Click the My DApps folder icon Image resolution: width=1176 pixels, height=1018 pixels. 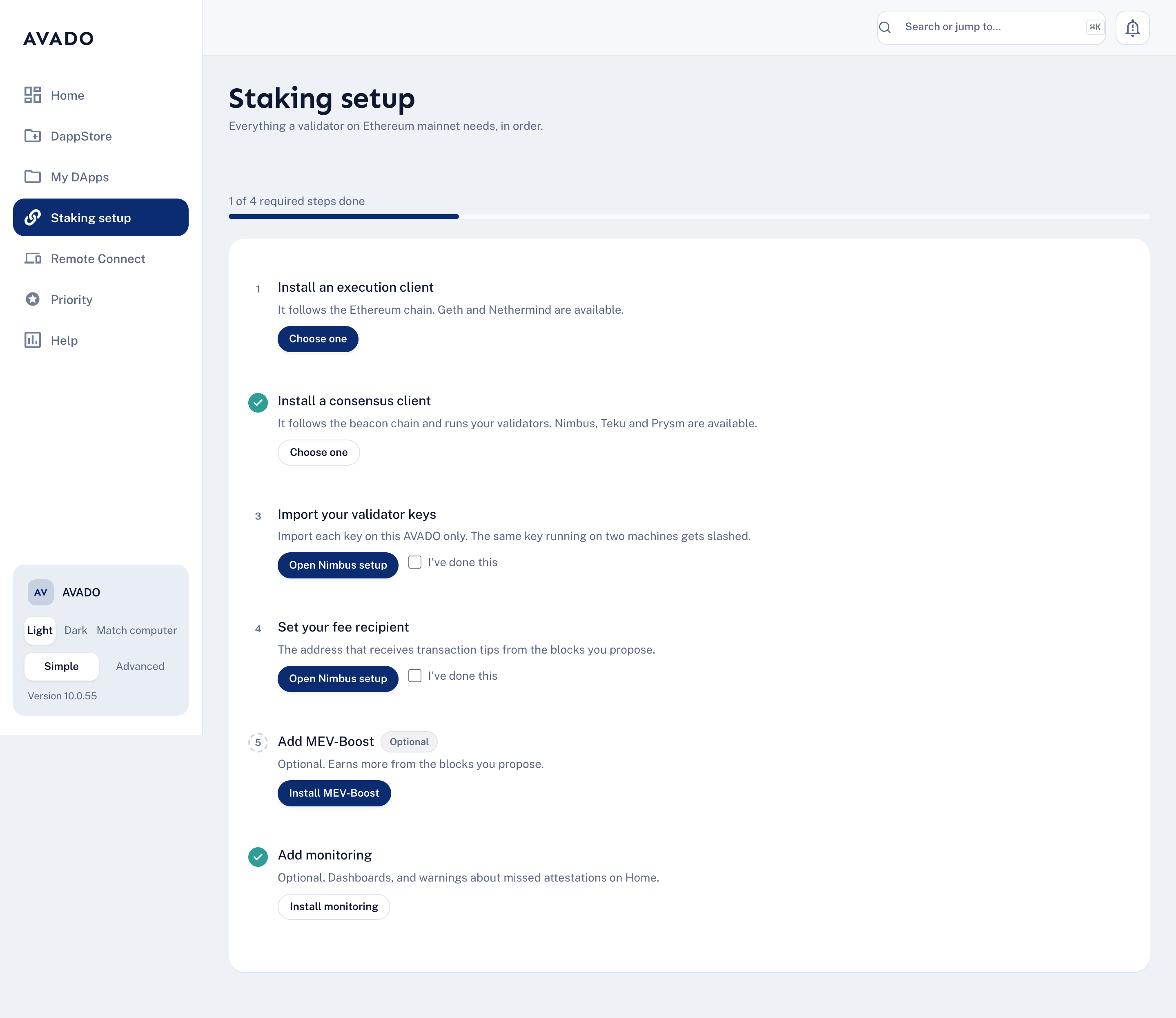click(32, 176)
